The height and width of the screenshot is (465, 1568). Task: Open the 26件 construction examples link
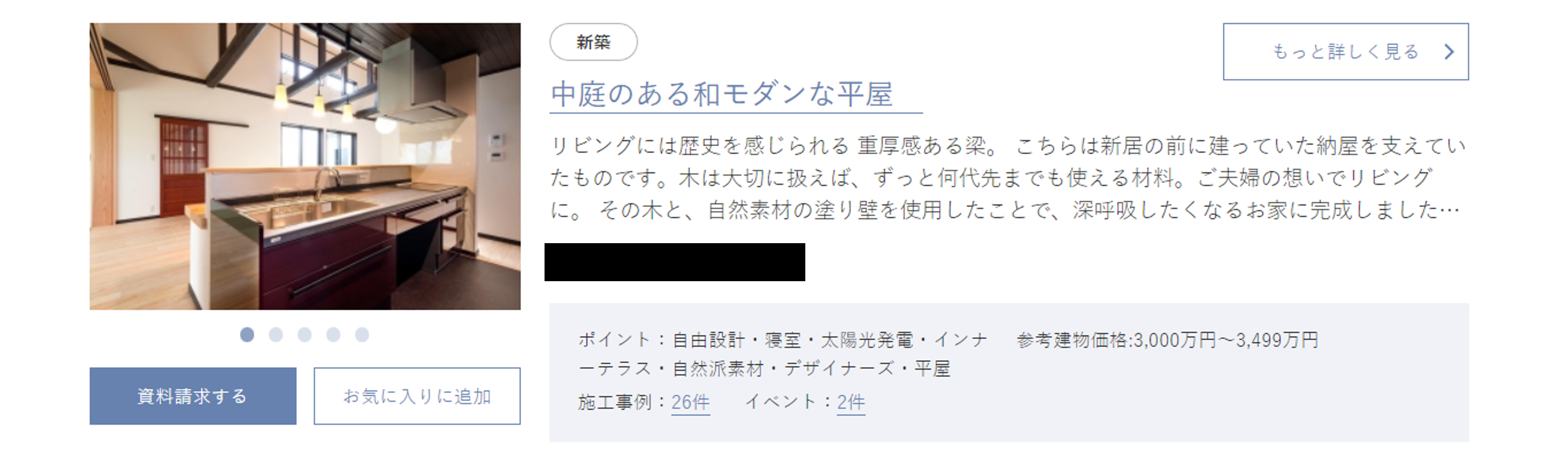pyautogui.click(x=690, y=402)
